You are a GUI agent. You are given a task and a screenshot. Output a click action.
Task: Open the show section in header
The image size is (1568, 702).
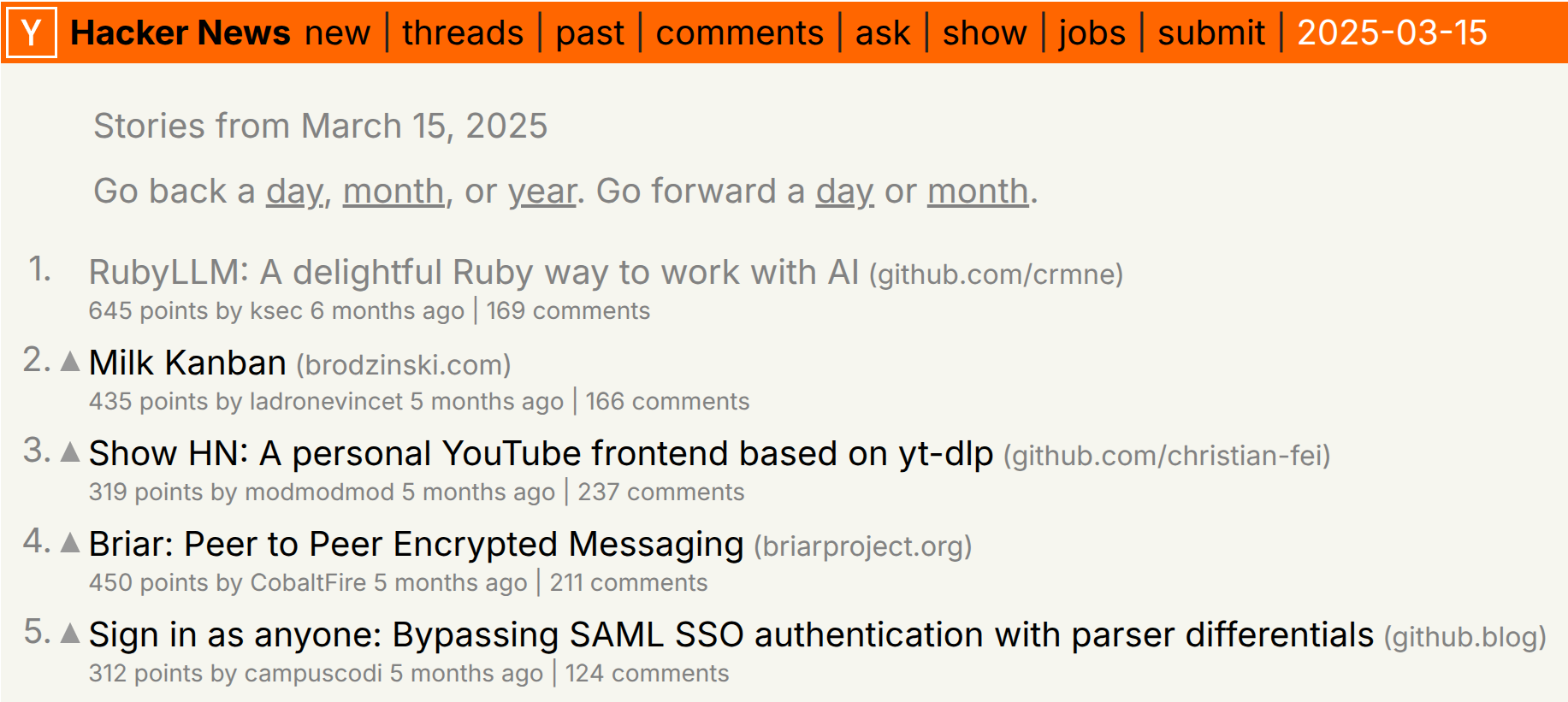[985, 32]
